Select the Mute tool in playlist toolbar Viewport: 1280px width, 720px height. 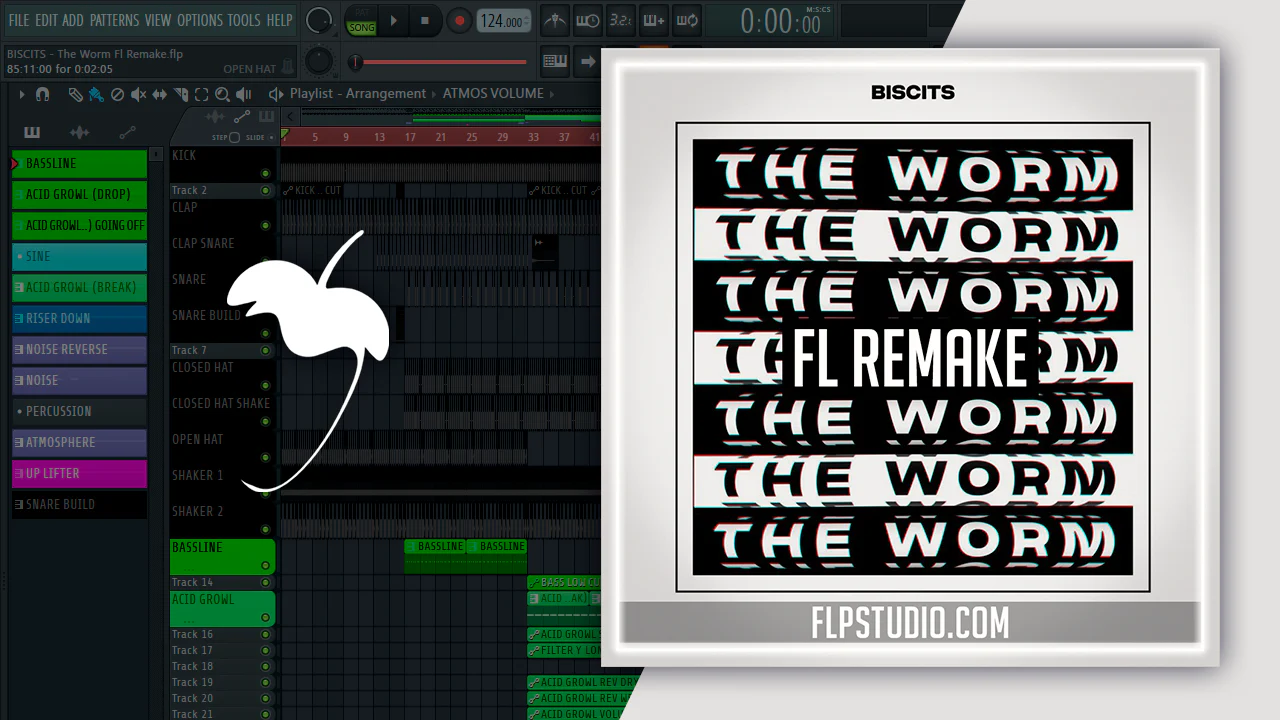coord(138,94)
